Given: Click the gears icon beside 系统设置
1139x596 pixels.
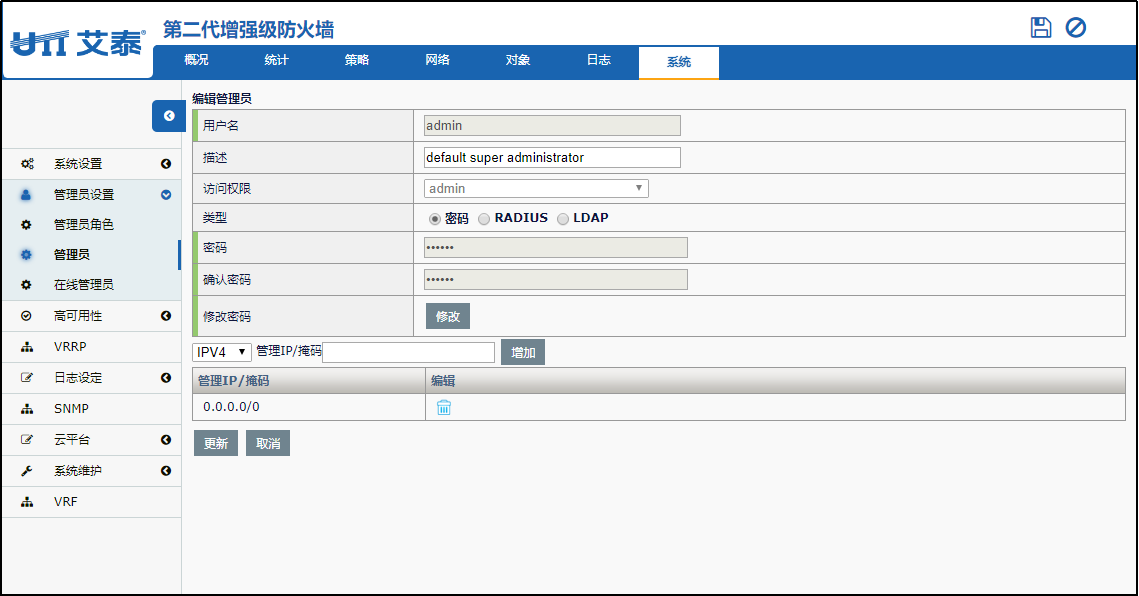Looking at the screenshot, I should pos(27,164).
